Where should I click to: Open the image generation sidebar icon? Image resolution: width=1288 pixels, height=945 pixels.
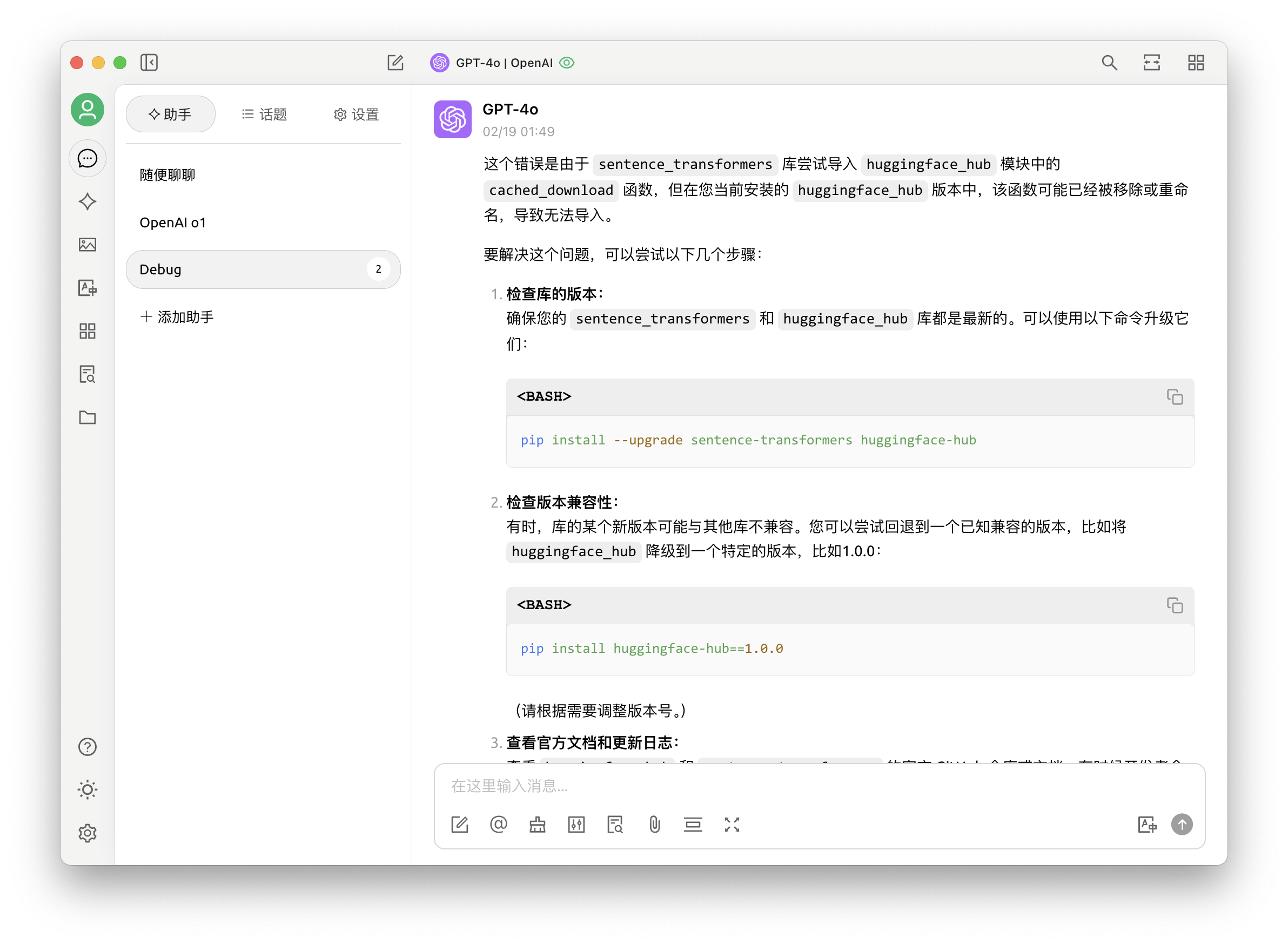[87, 245]
